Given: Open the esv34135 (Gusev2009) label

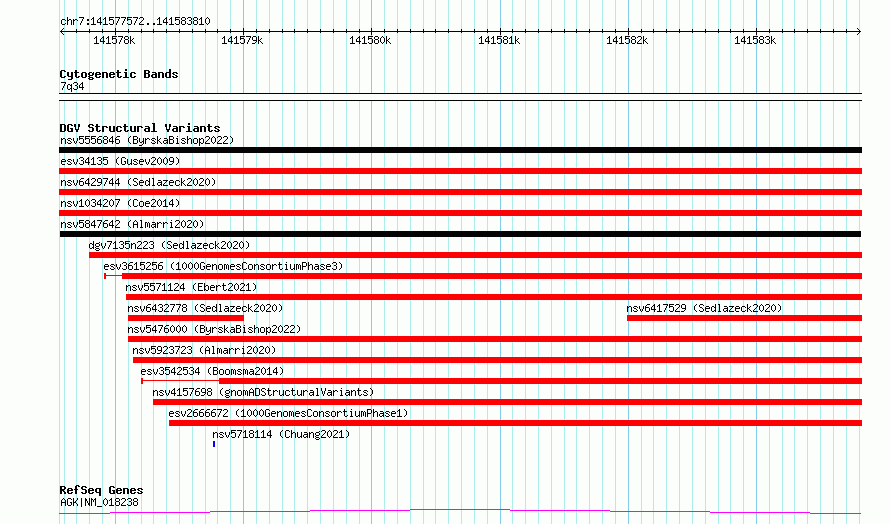Looking at the screenshot, I should tap(120, 161).
